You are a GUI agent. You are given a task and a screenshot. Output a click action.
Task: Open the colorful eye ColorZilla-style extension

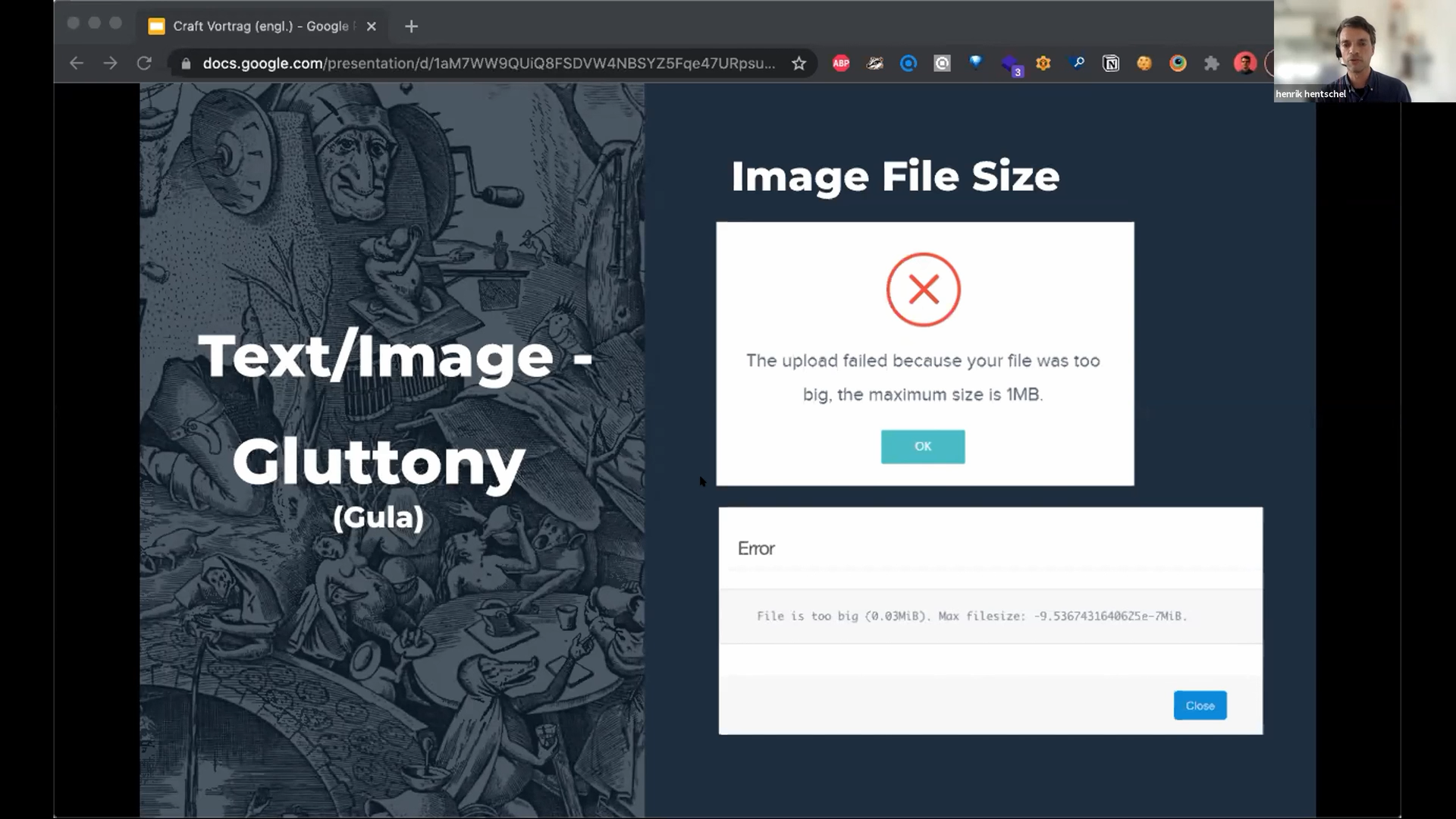coord(1178,64)
